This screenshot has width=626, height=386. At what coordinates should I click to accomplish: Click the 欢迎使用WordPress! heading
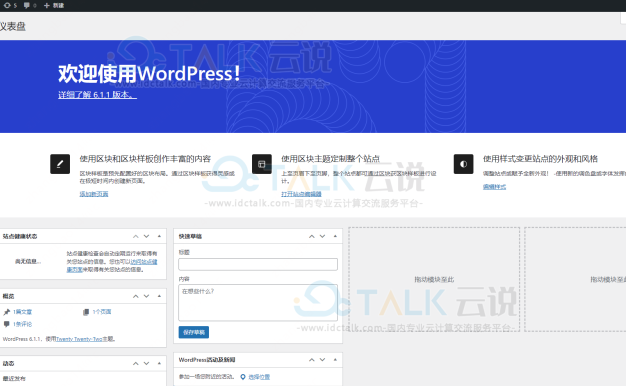point(149,74)
